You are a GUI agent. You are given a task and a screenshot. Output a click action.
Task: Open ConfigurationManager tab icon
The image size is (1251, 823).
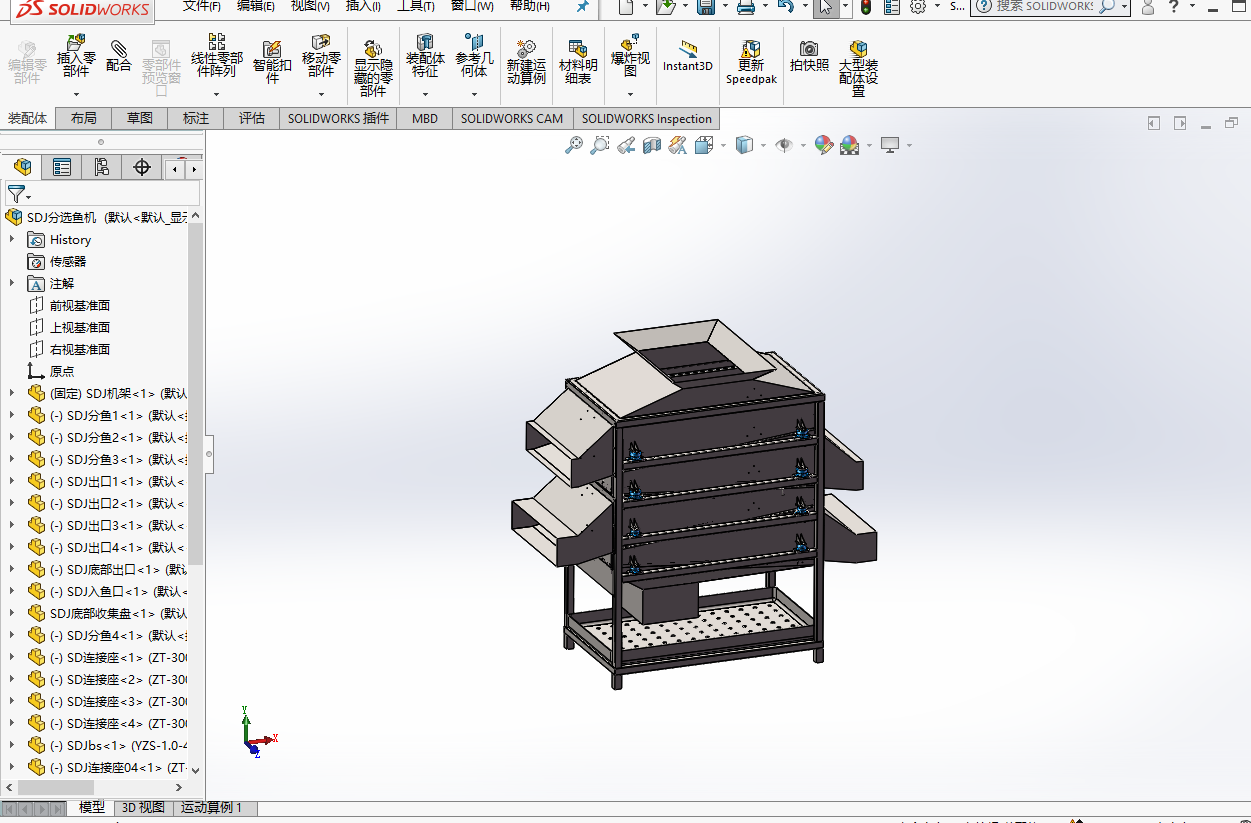(x=101, y=167)
